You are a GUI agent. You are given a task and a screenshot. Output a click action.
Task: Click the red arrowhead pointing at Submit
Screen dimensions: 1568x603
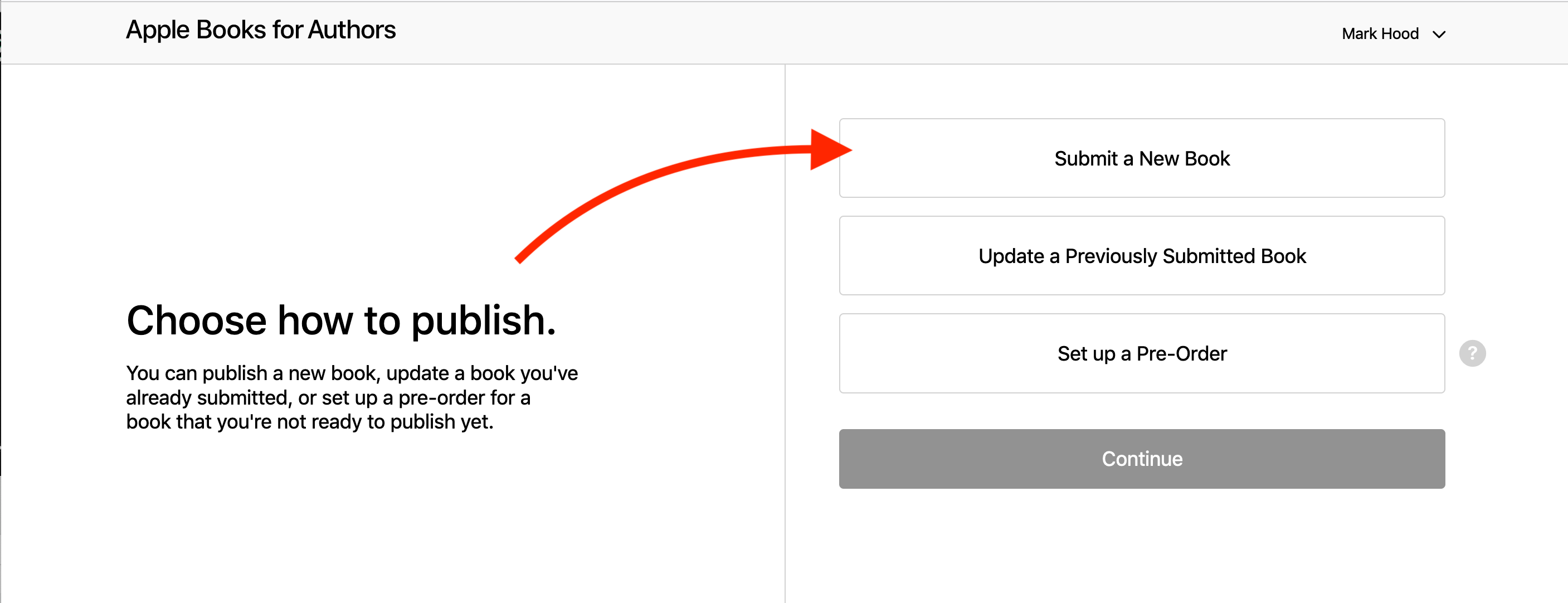(x=829, y=150)
